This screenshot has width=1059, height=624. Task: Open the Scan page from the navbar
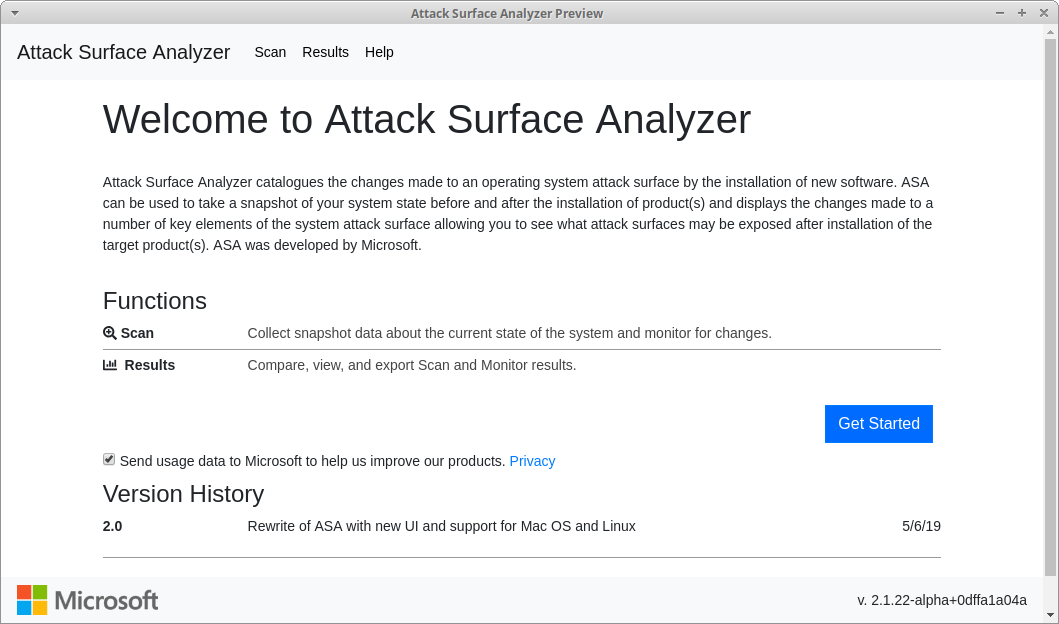click(270, 52)
